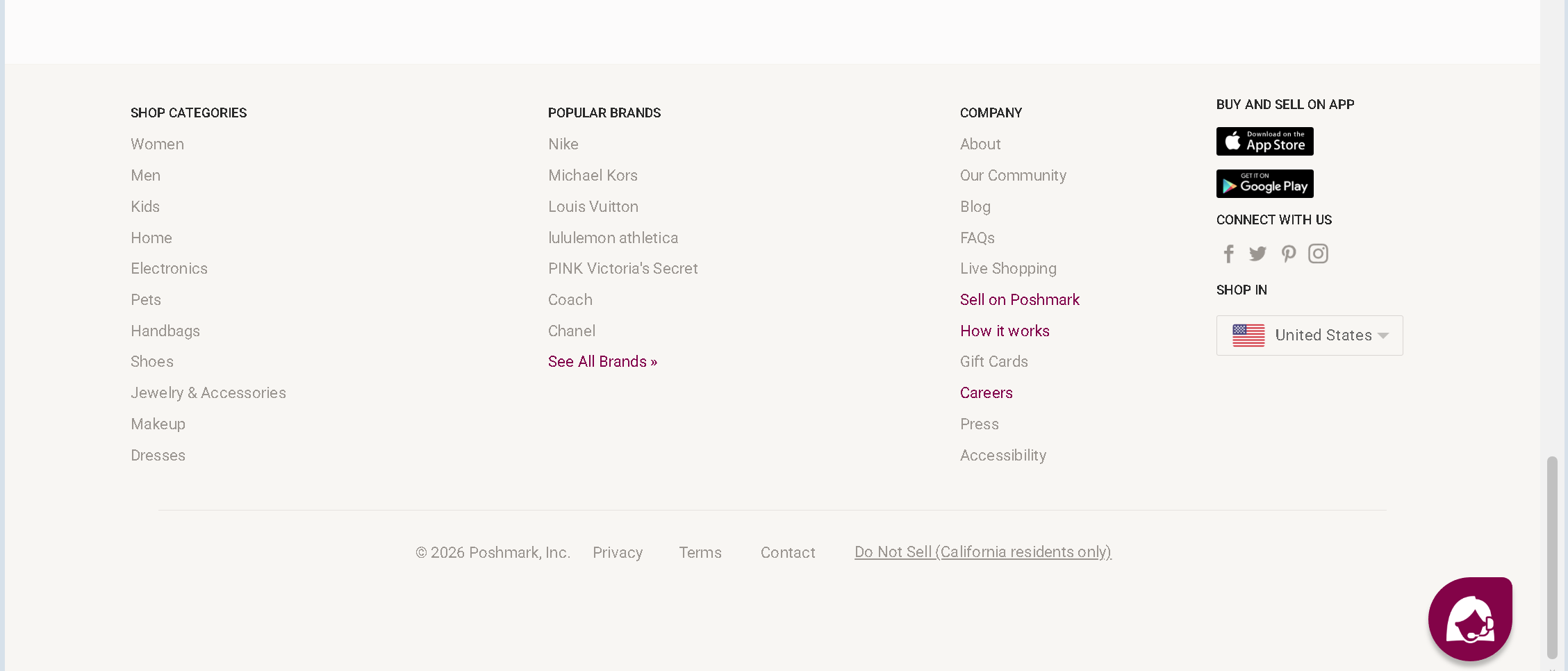Click the Get it on Google Play badge
Screen dimensions: 1568x671
tap(1264, 184)
